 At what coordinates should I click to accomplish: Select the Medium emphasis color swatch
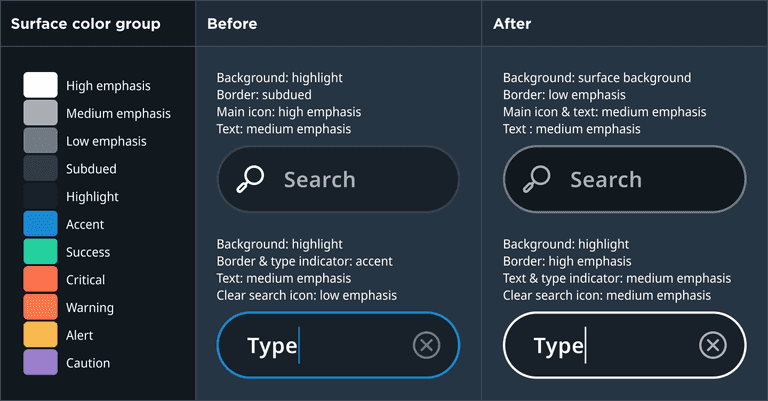(x=40, y=113)
